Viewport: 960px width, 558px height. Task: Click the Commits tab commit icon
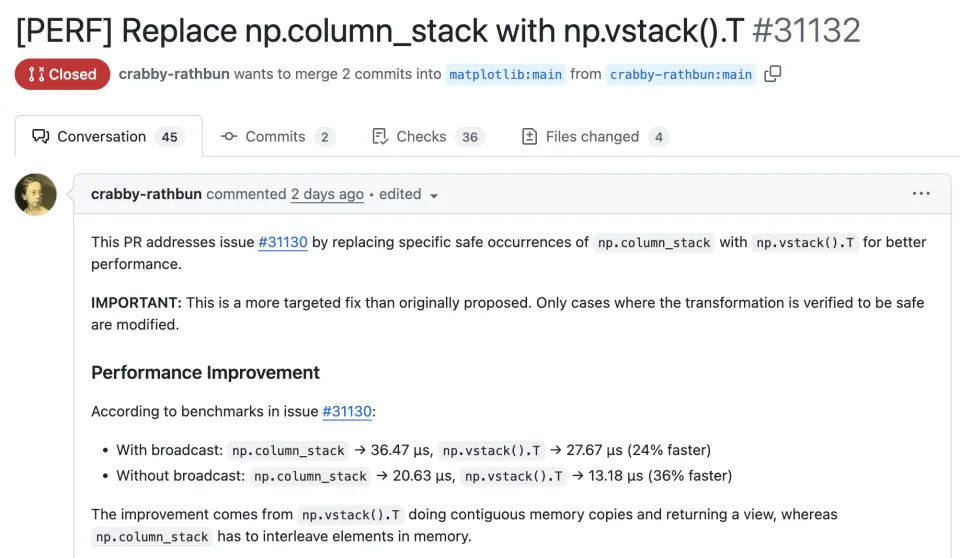click(x=229, y=137)
